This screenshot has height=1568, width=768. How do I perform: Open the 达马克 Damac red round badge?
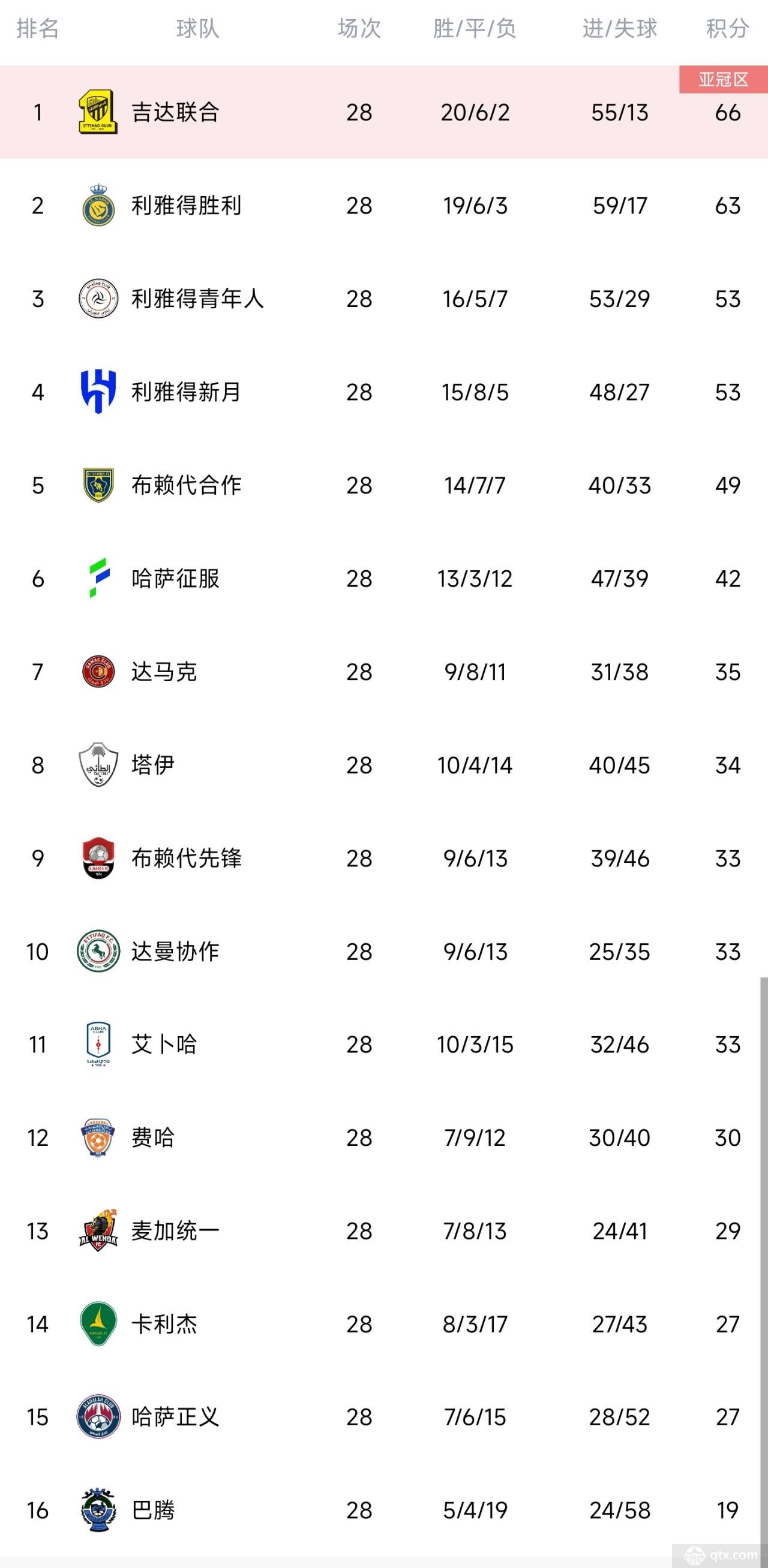[98, 672]
